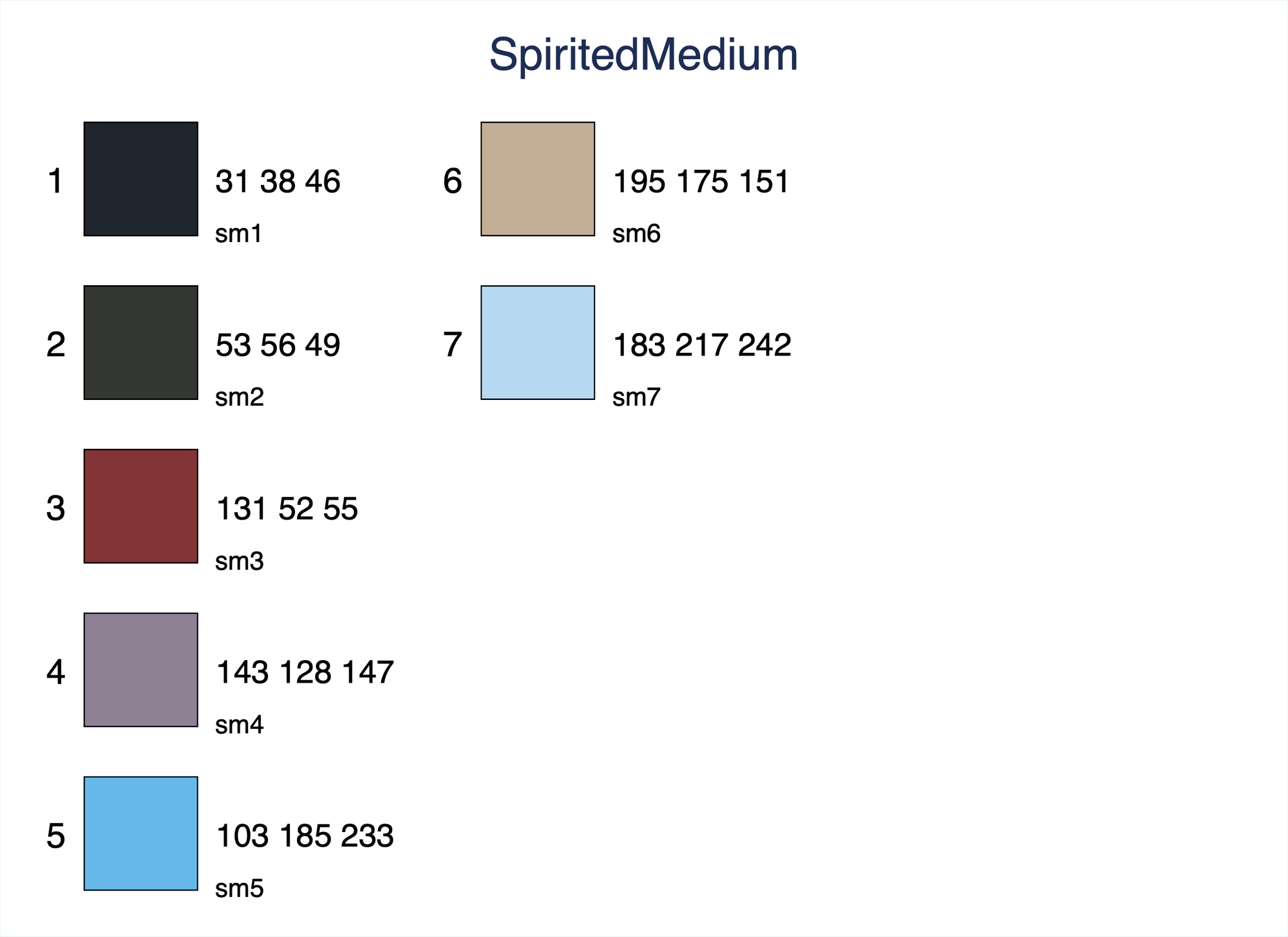Click the RGB value 31 38 46
The image size is (1288, 937).
coord(278,182)
